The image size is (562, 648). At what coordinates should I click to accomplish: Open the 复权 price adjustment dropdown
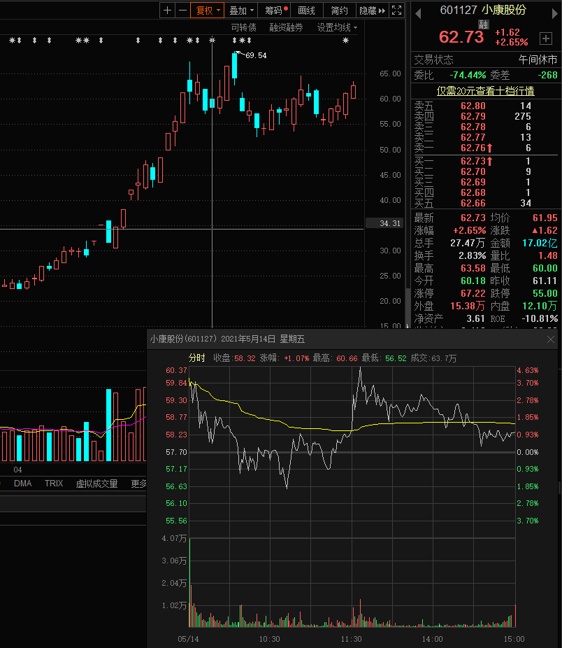207,10
